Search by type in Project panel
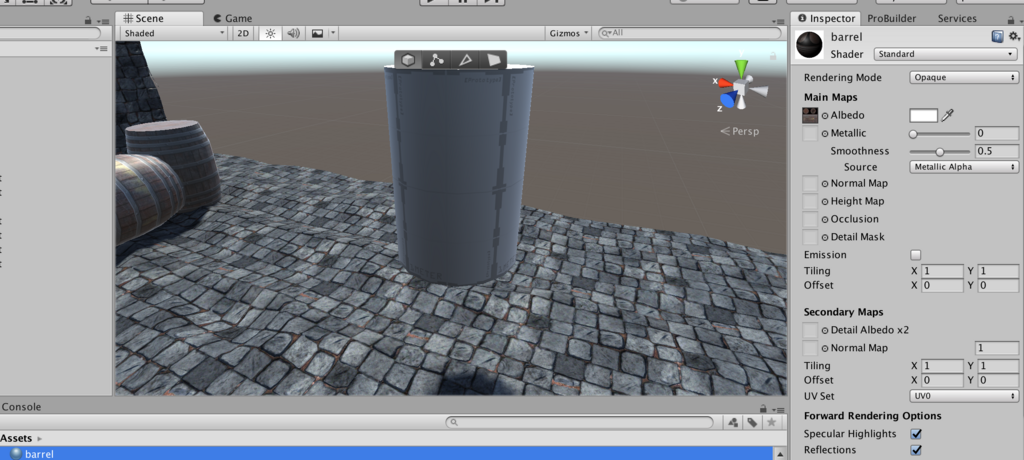1024x460 pixels. [x=733, y=423]
